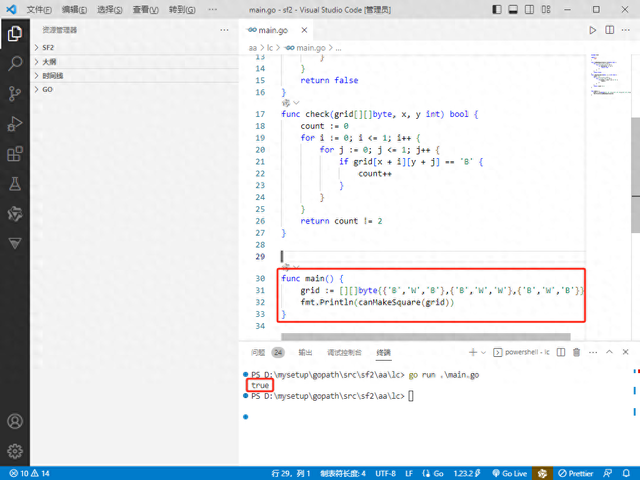
Task: Place cursor on line 26 return statement
Action: tap(341, 221)
